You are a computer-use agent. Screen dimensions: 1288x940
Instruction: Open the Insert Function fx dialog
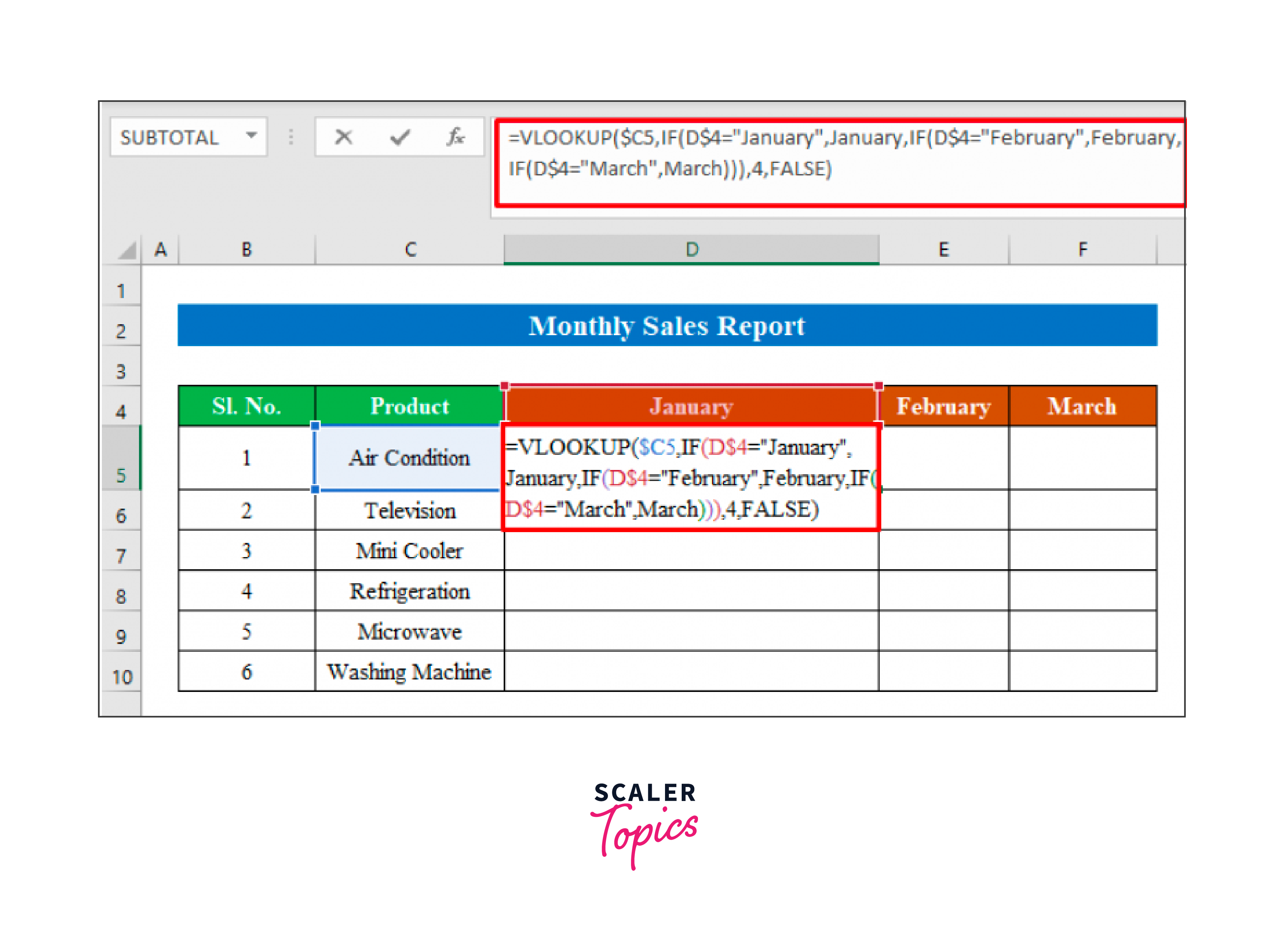(455, 137)
